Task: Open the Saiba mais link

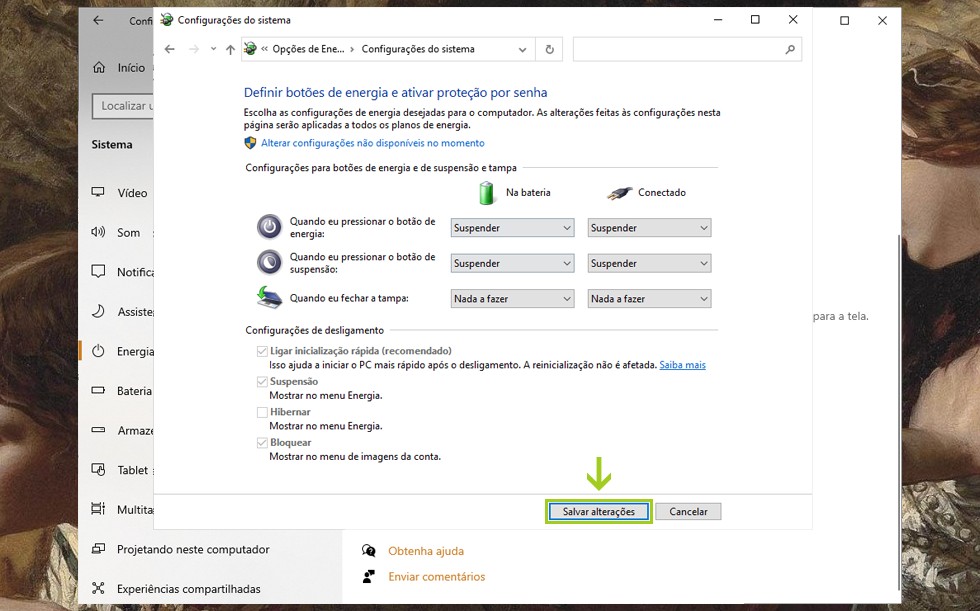Action: point(682,365)
